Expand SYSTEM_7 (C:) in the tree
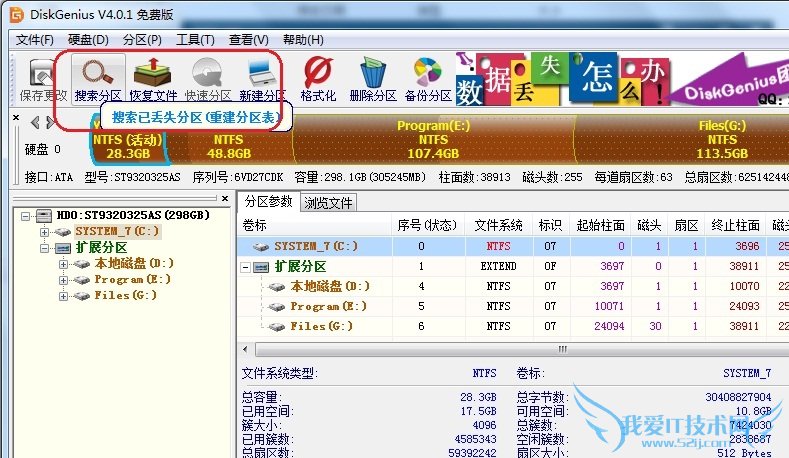789x458 pixels. (x=44, y=232)
